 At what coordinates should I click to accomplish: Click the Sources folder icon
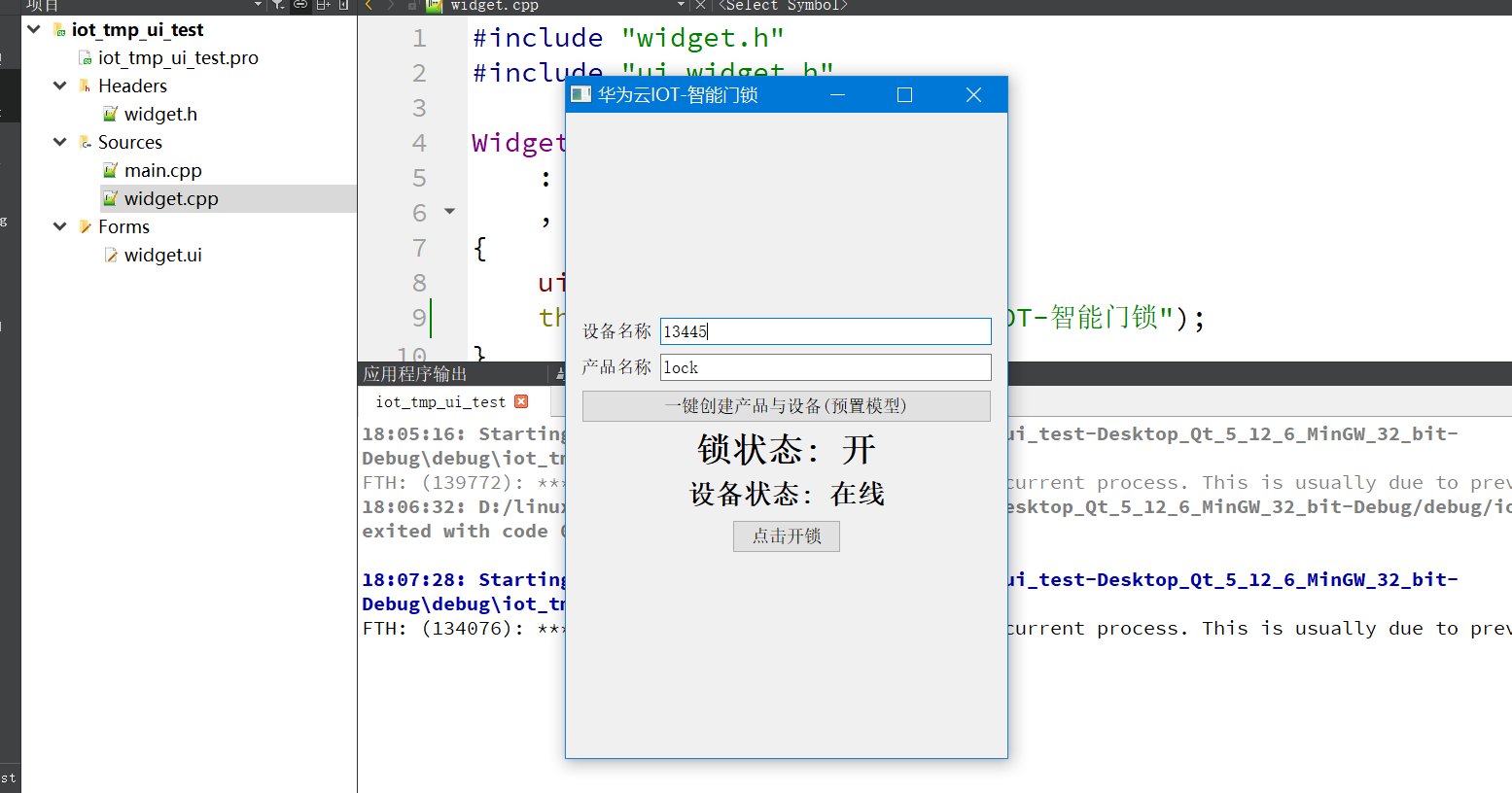point(85,142)
